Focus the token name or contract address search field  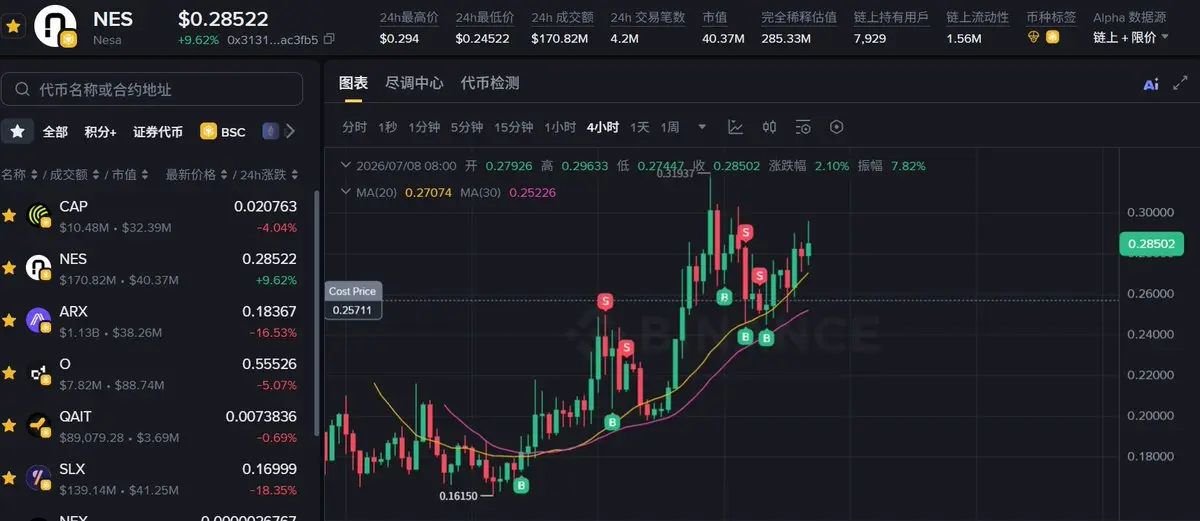152,89
